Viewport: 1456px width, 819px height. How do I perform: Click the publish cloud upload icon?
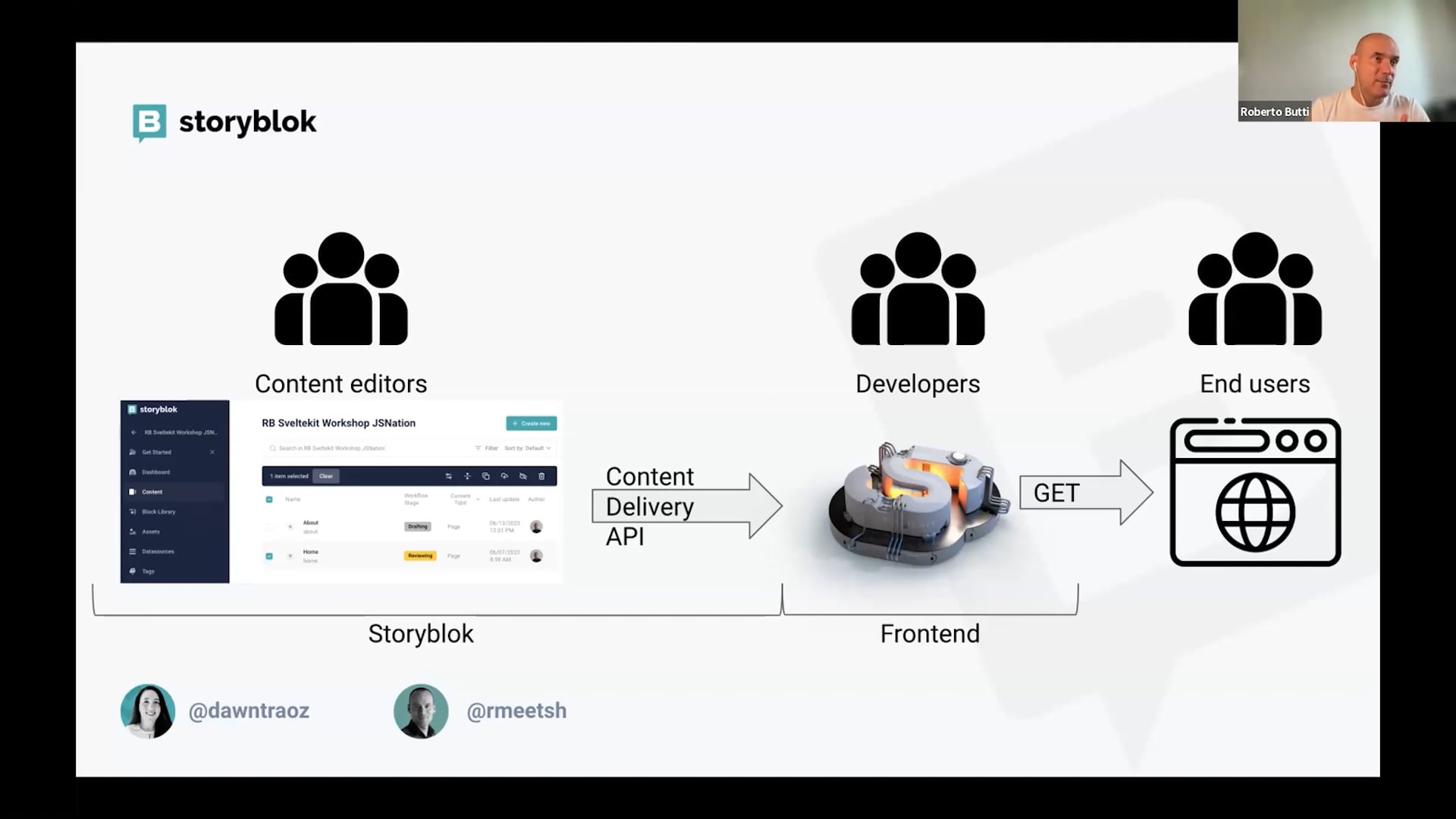[x=504, y=476]
